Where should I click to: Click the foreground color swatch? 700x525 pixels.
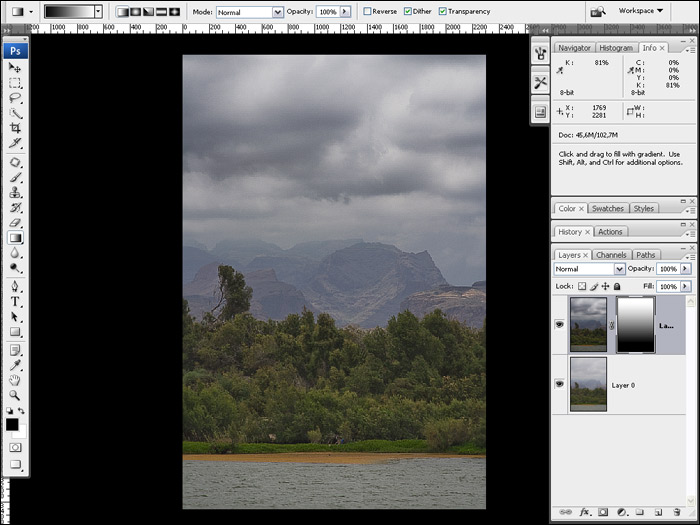pos(12,424)
